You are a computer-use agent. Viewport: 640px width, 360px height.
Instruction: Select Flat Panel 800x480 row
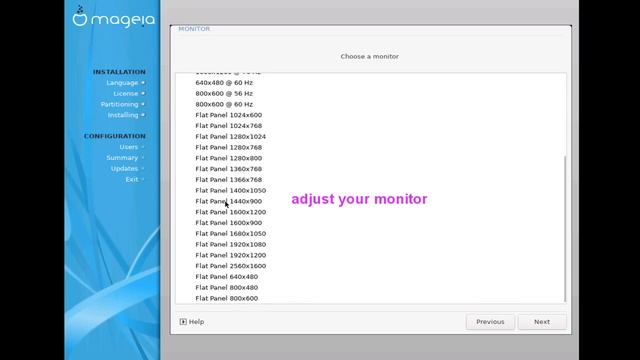227,288
